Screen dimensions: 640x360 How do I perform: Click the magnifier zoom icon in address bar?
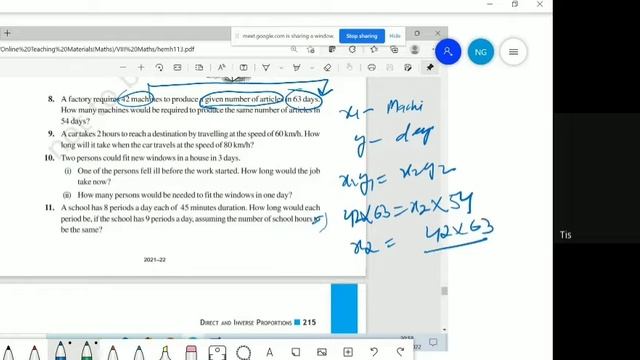(x=294, y=49)
